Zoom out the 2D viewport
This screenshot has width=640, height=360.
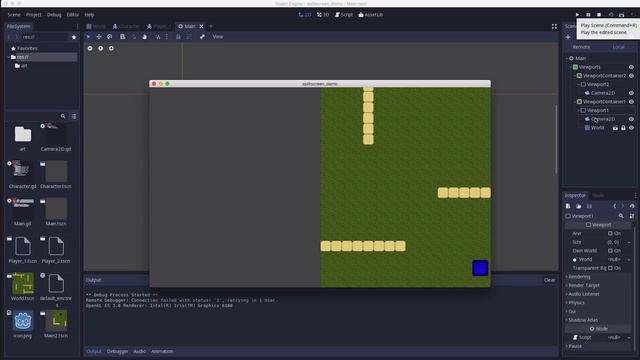[90, 48]
